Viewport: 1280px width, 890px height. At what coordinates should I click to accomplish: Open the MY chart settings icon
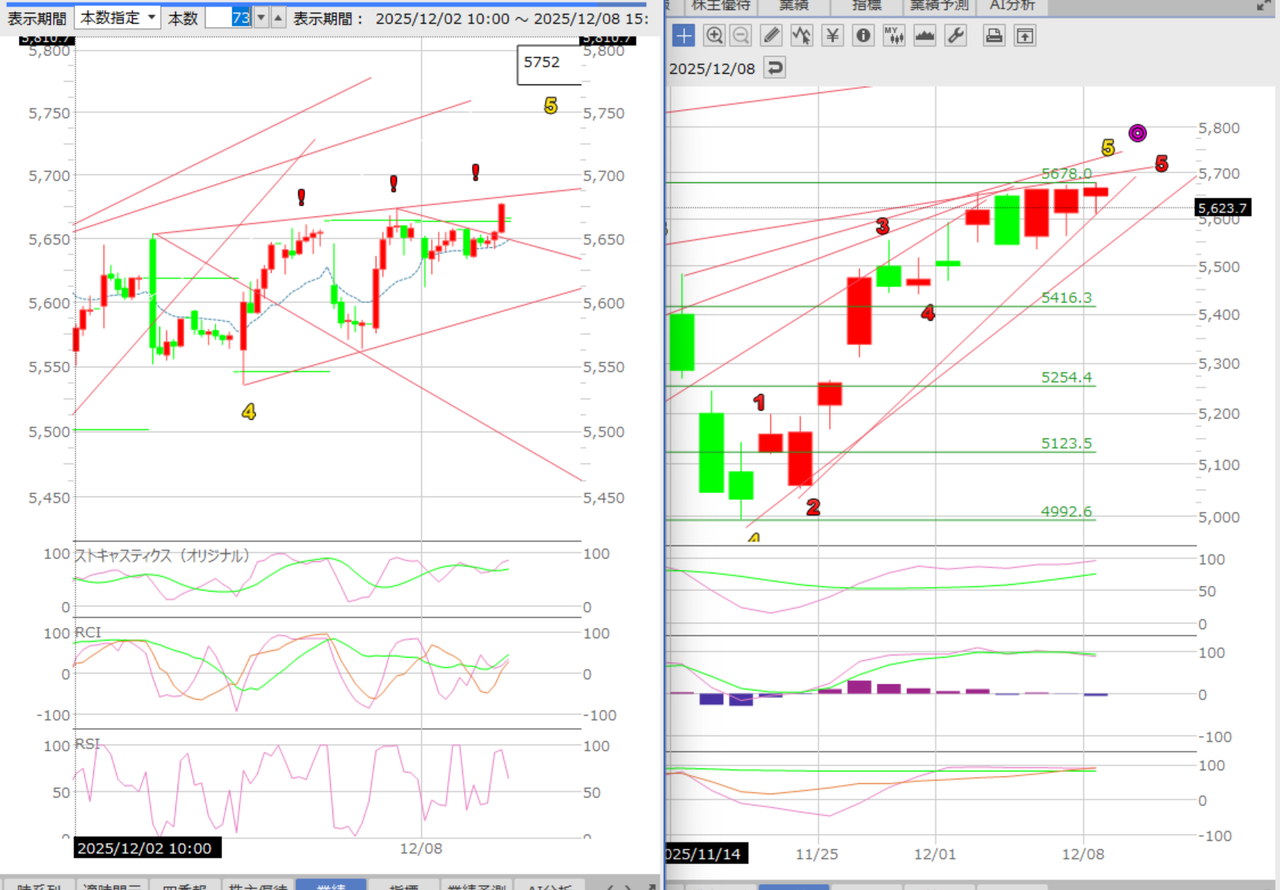tap(894, 36)
